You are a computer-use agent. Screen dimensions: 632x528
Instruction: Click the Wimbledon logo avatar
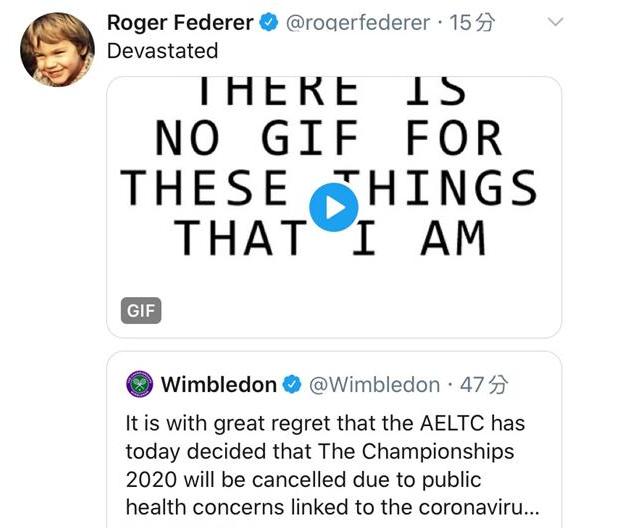pos(139,384)
